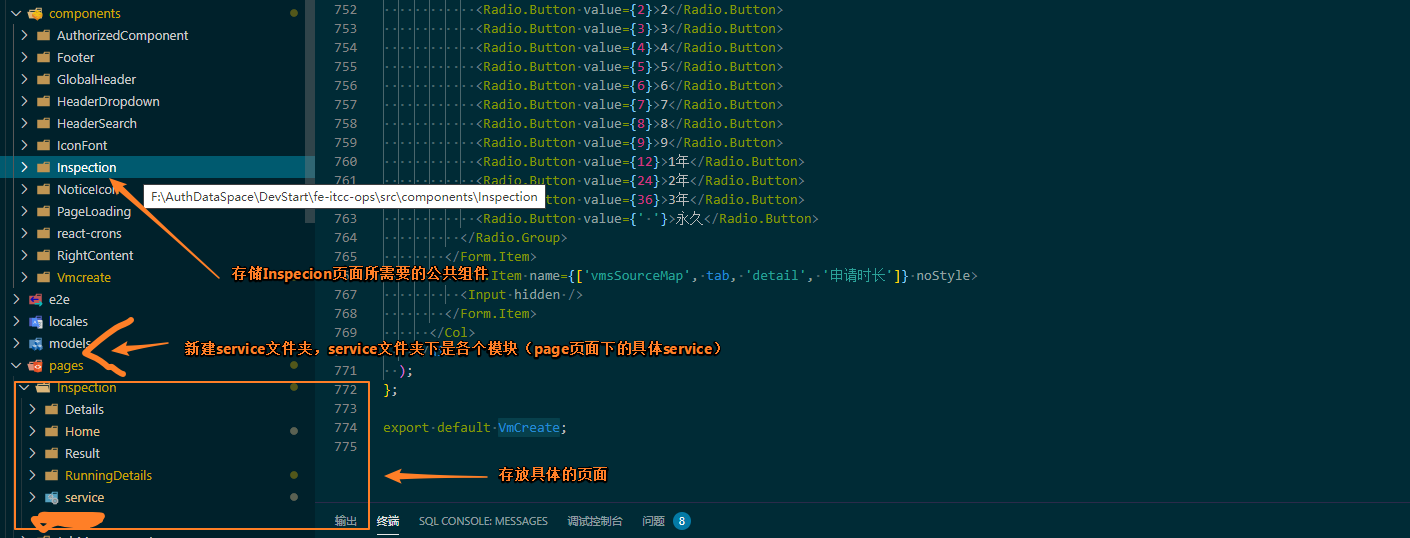Click the 永久 Radio.Button code line

(x=647, y=218)
